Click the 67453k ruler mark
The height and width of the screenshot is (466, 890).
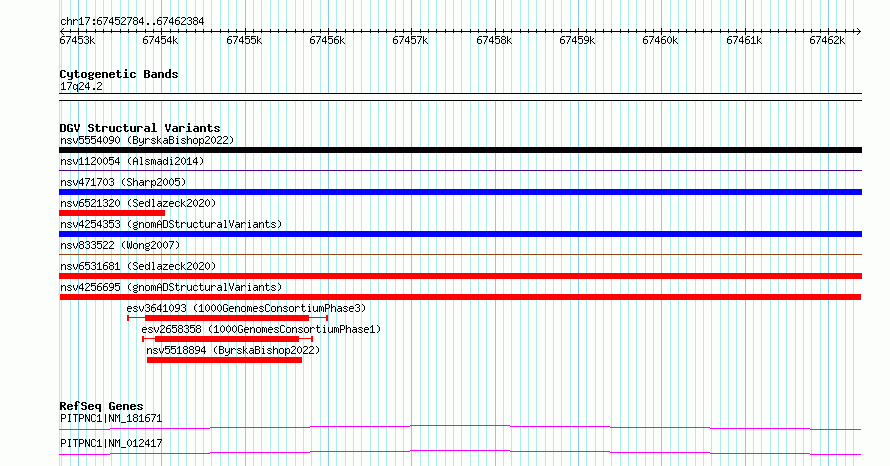[77, 40]
